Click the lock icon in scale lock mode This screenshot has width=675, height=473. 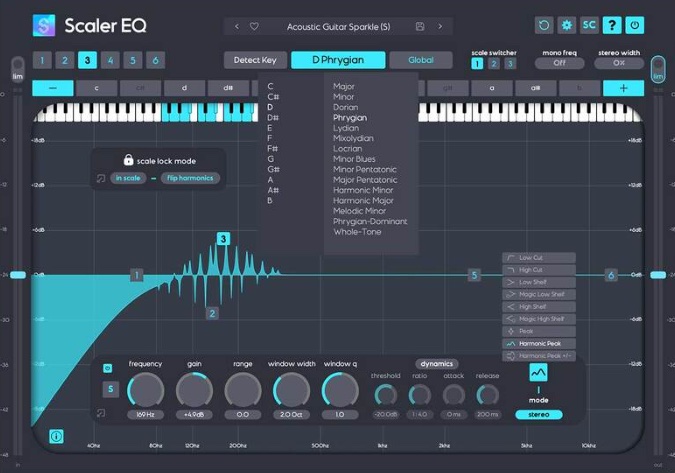tap(128, 160)
